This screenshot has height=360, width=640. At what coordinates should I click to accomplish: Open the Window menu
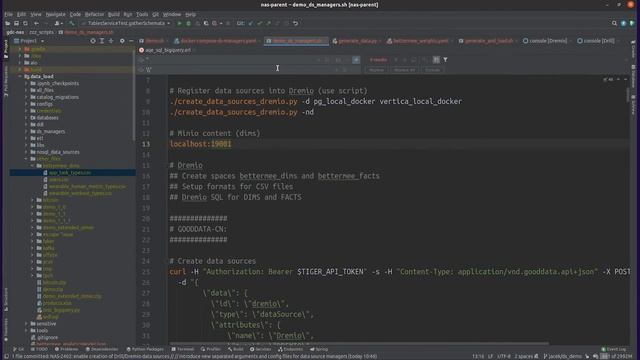[172, 14]
